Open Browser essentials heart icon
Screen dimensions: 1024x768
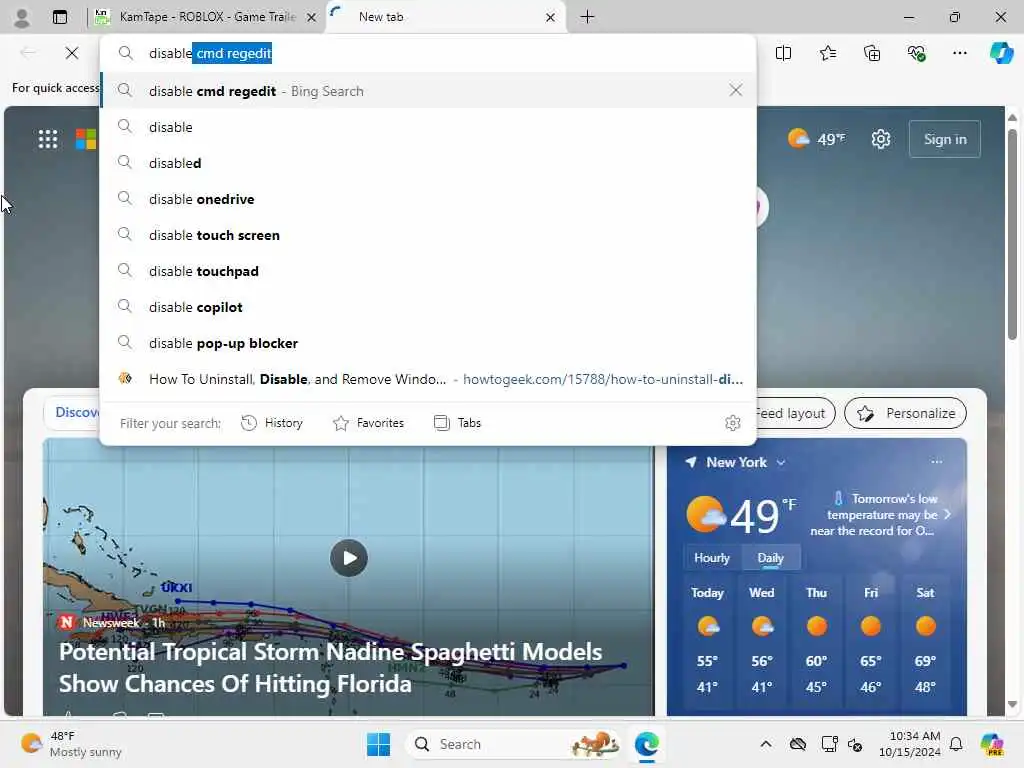[x=916, y=53]
